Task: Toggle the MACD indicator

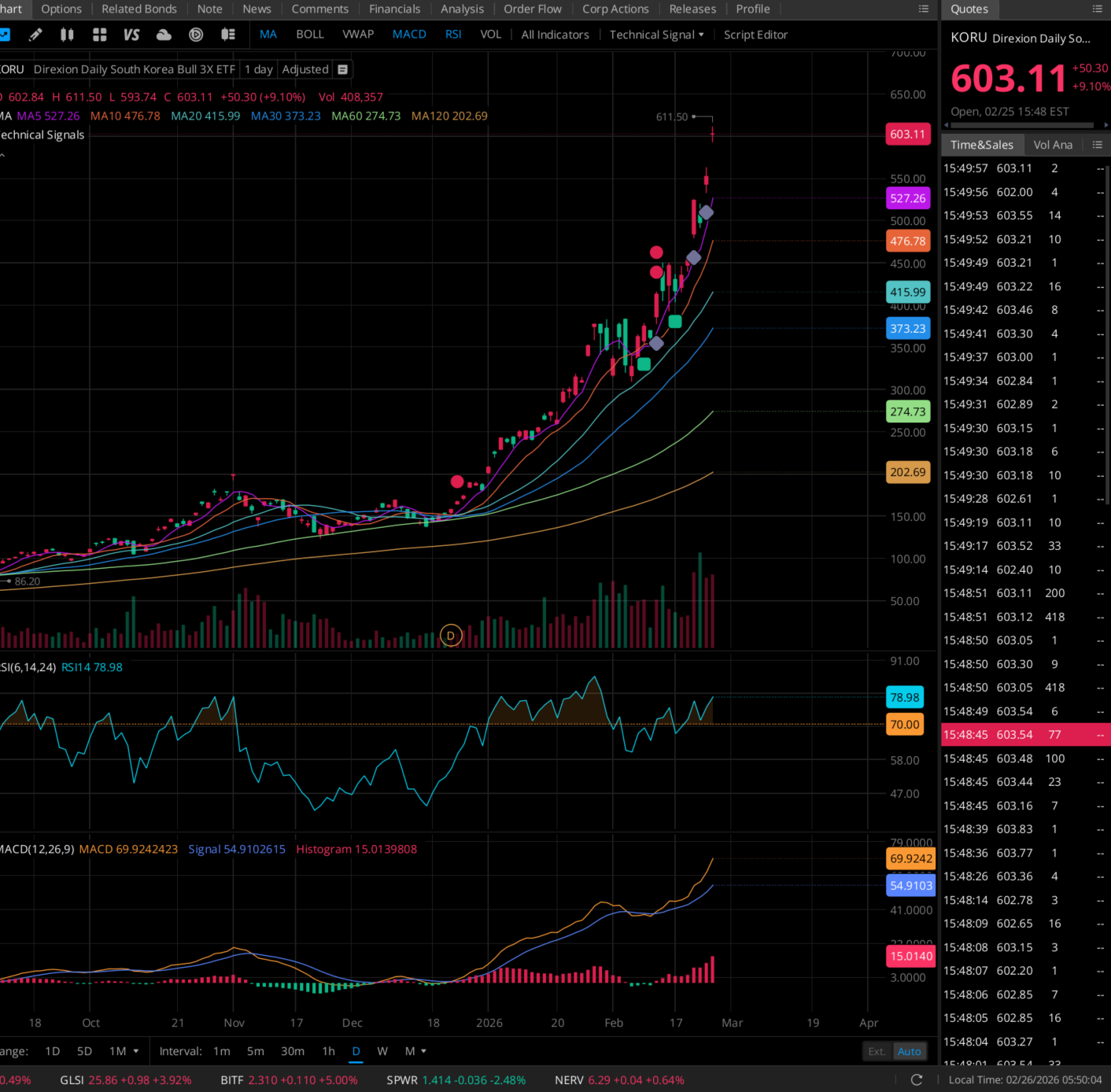Action: pos(409,35)
